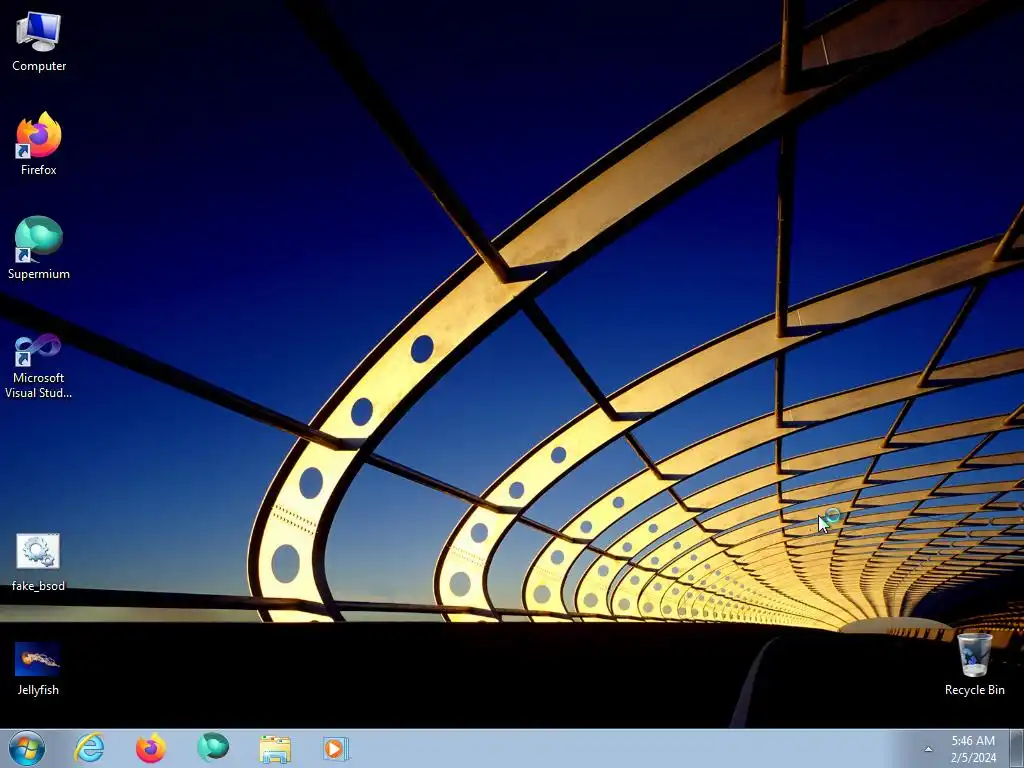The height and width of the screenshot is (768, 1024).
Task: Launch Internet Explorer from taskbar
Action: click(x=89, y=748)
